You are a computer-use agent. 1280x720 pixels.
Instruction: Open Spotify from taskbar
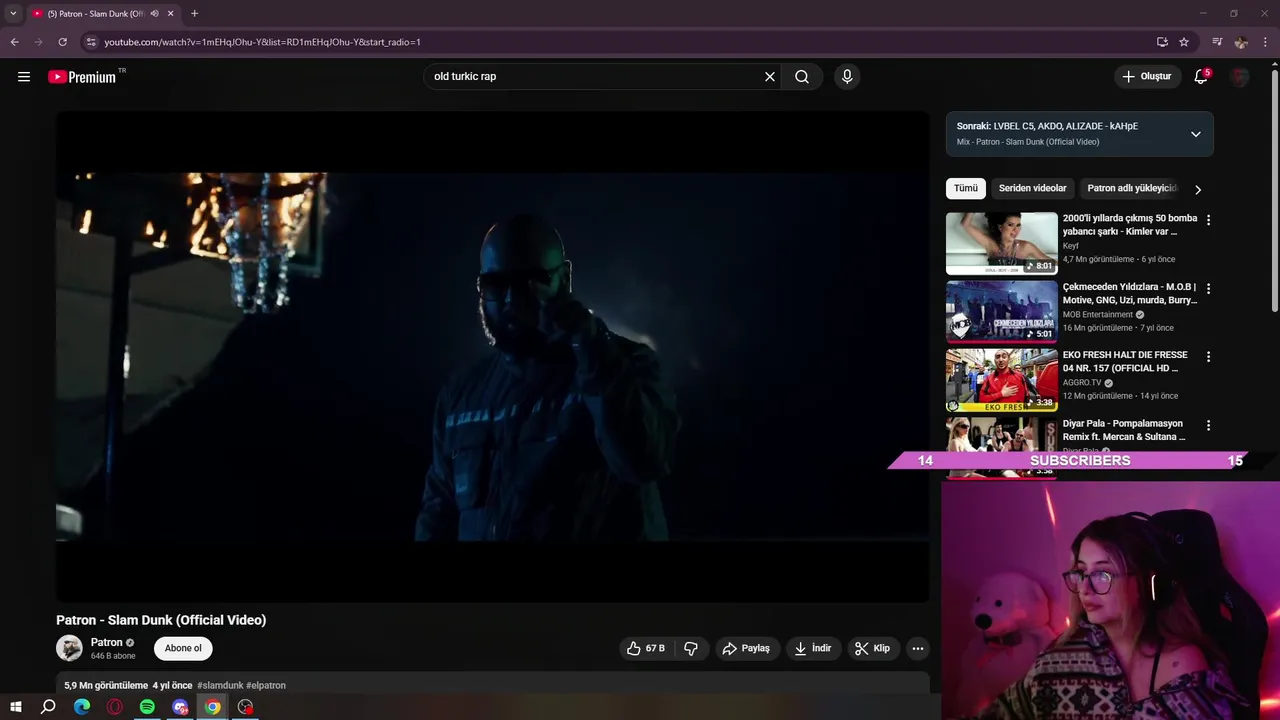point(147,707)
